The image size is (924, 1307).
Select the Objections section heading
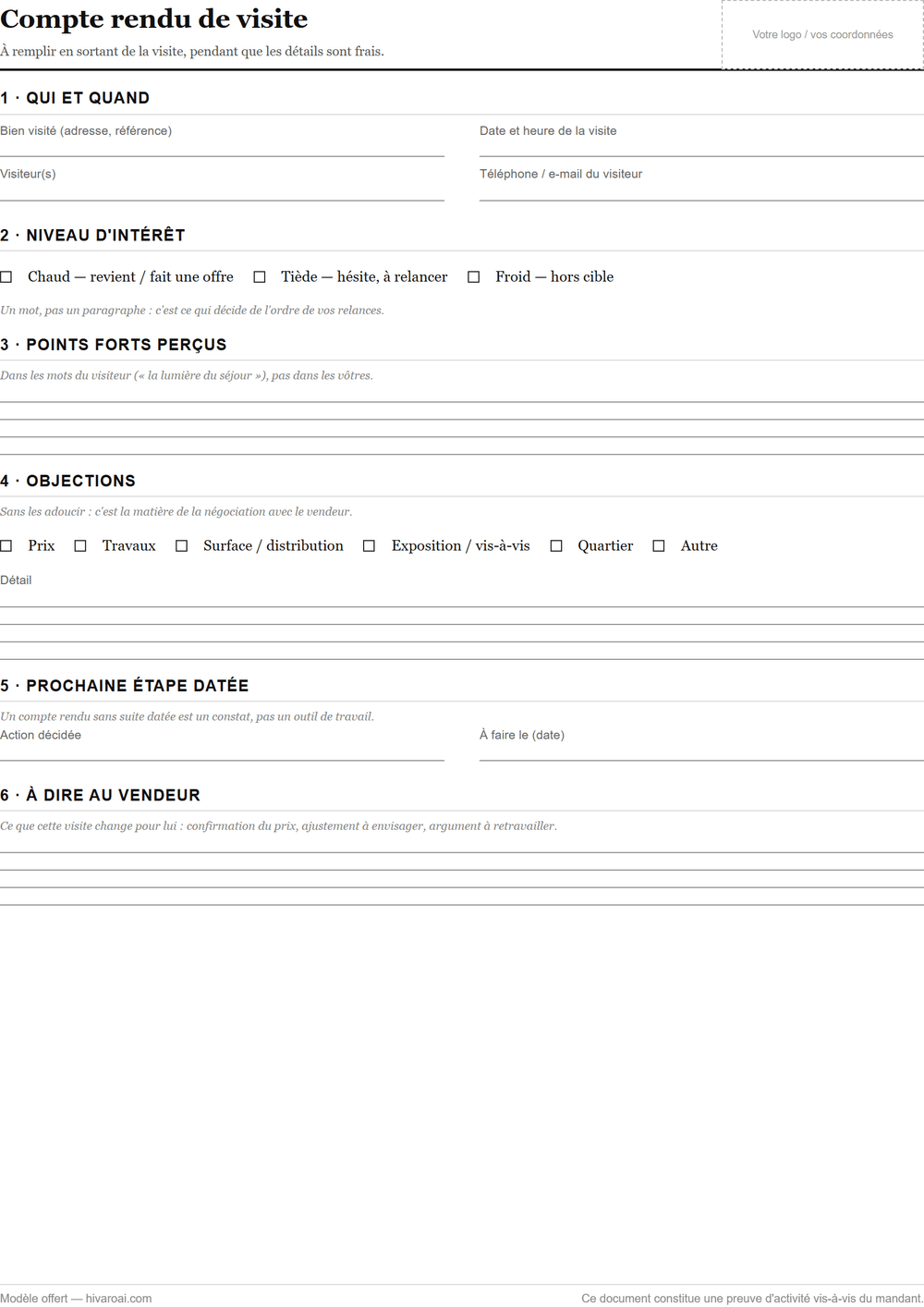point(68,481)
